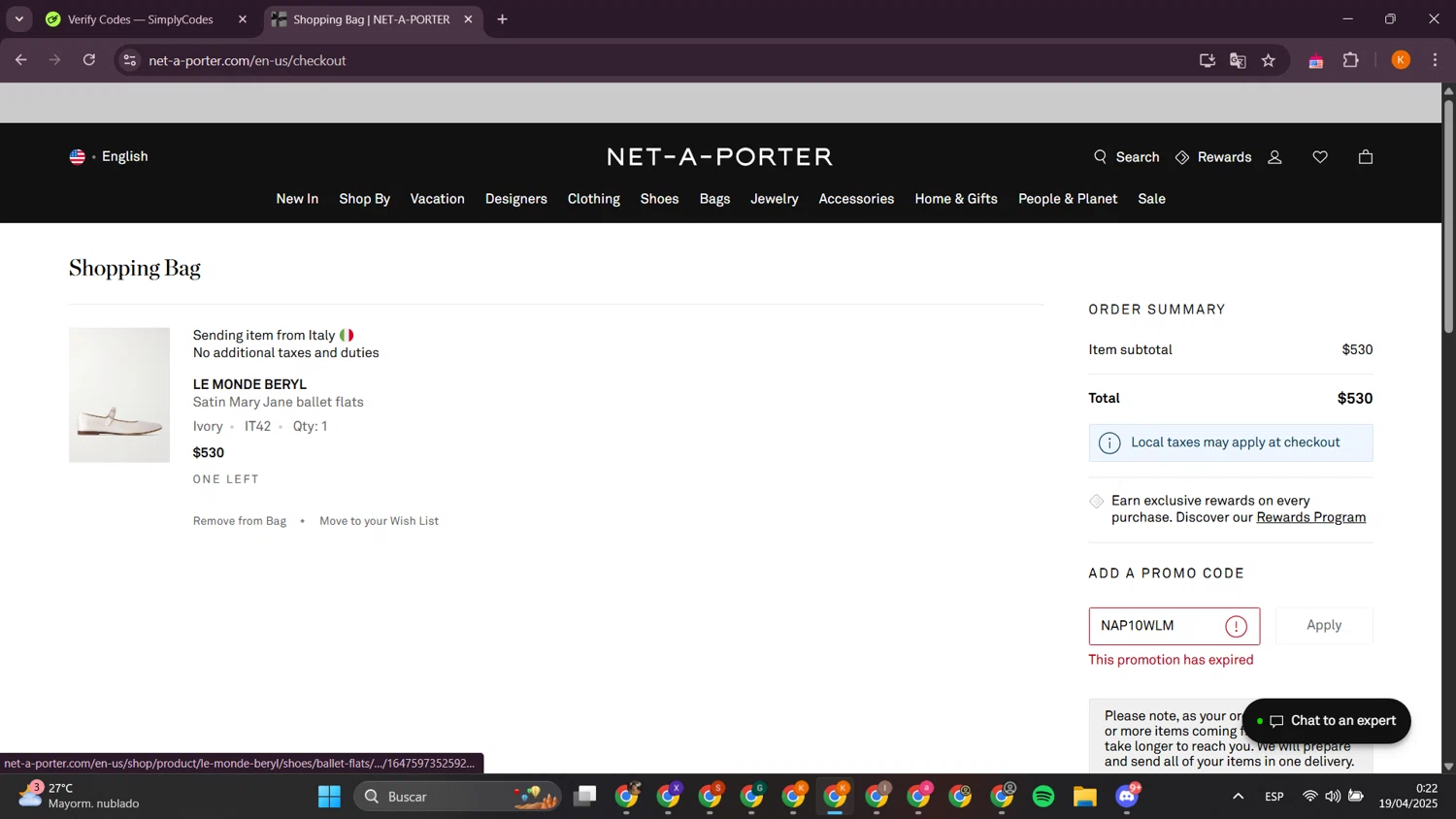Image resolution: width=1456 pixels, height=819 pixels.
Task: Open the Shoes menu
Action: pyautogui.click(x=659, y=199)
